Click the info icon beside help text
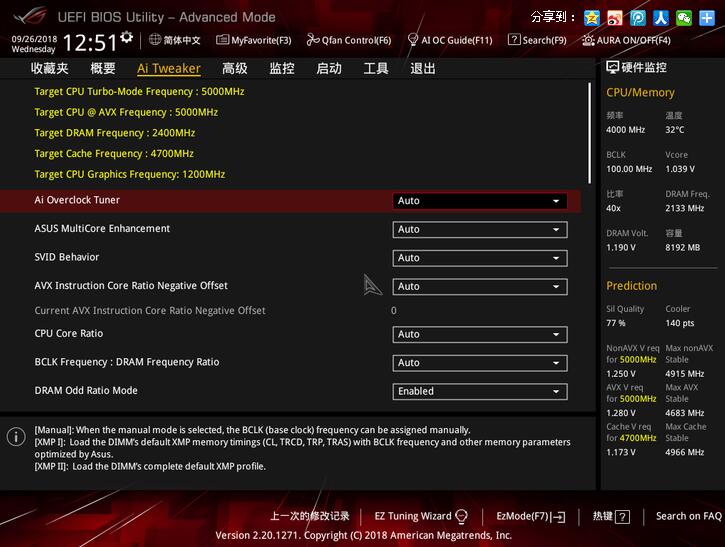Viewport: 725px width, 547px height. point(16,436)
